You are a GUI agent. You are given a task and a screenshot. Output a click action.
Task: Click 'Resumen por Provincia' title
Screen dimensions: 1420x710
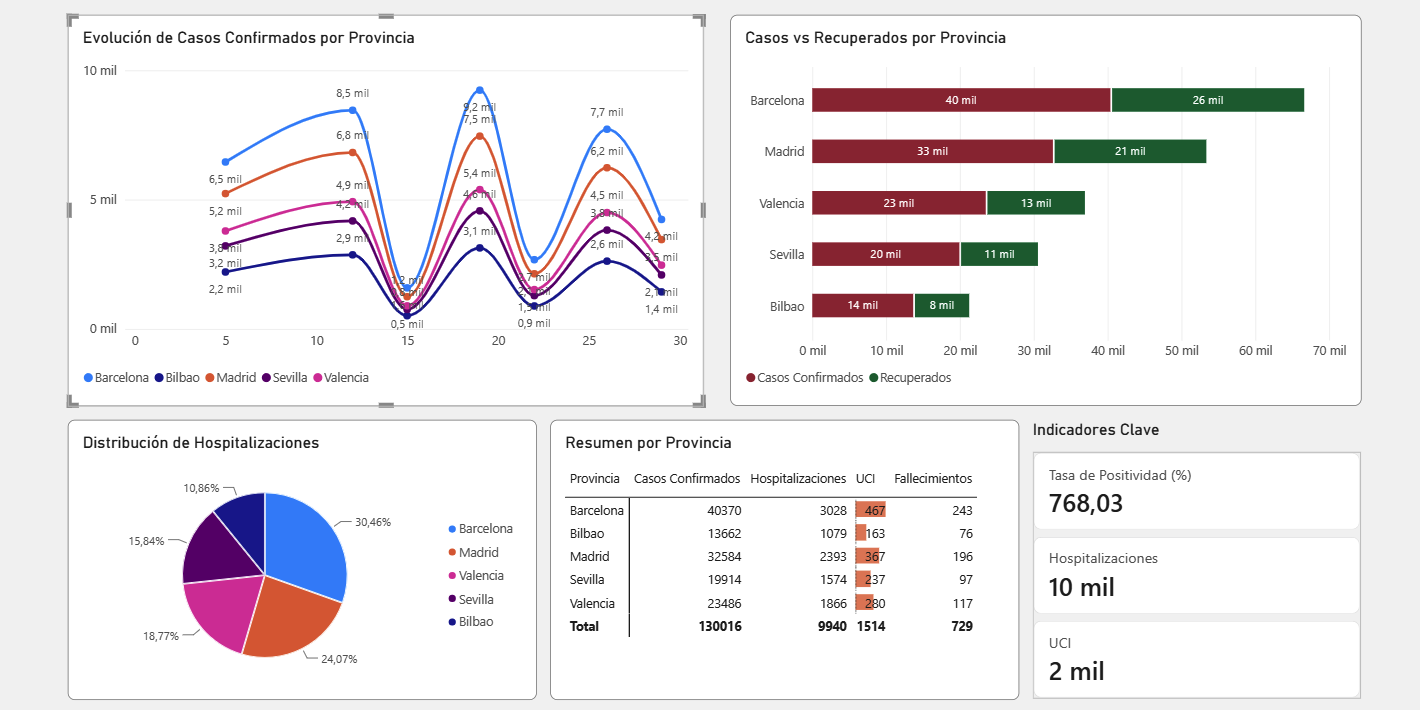[648, 442]
